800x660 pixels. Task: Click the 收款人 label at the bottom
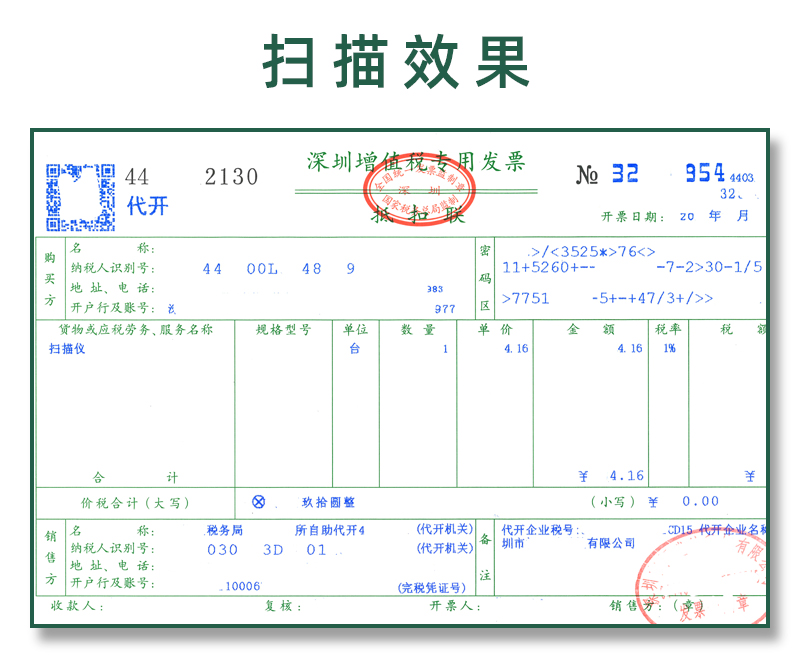pos(77,606)
